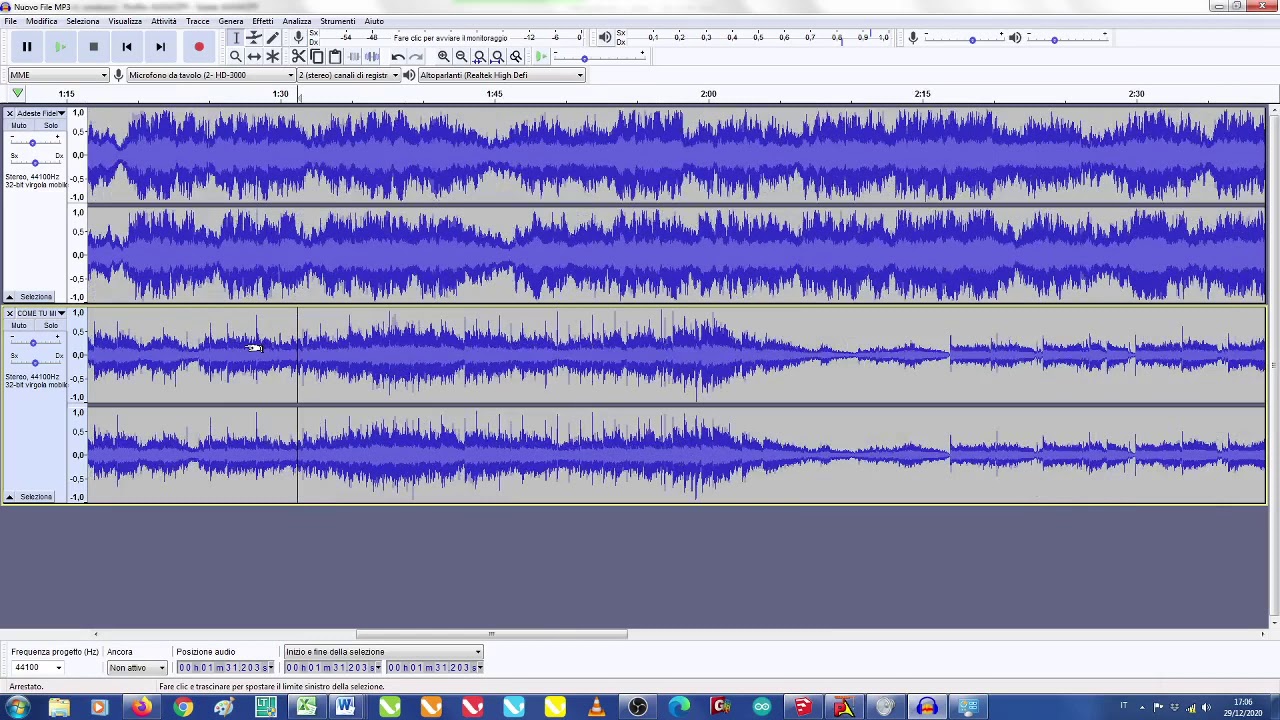This screenshot has height=720, width=1280.
Task: Zoom out of the waveform
Action: (461, 57)
